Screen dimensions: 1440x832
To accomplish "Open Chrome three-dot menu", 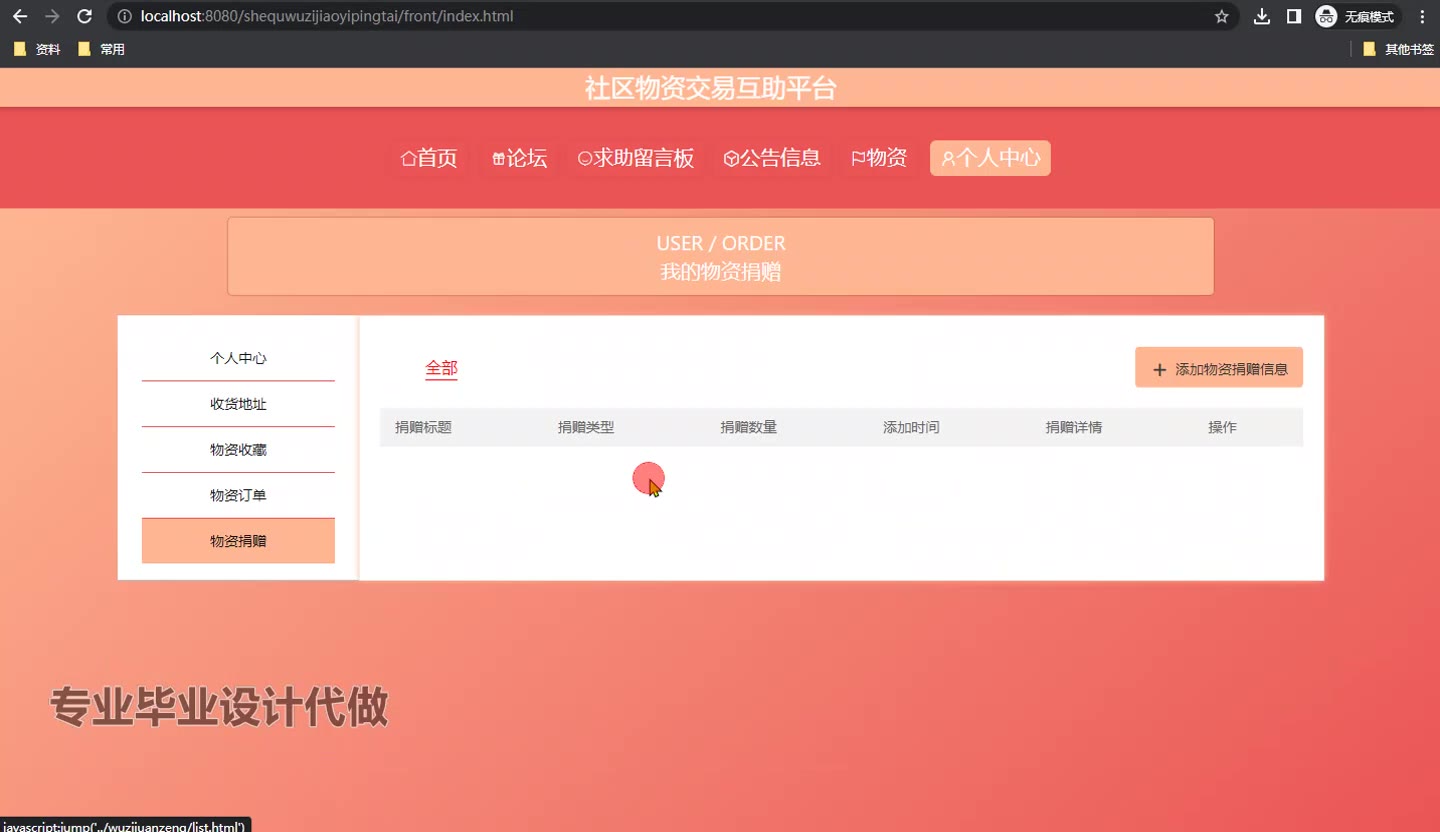I will pyautogui.click(x=1422, y=16).
